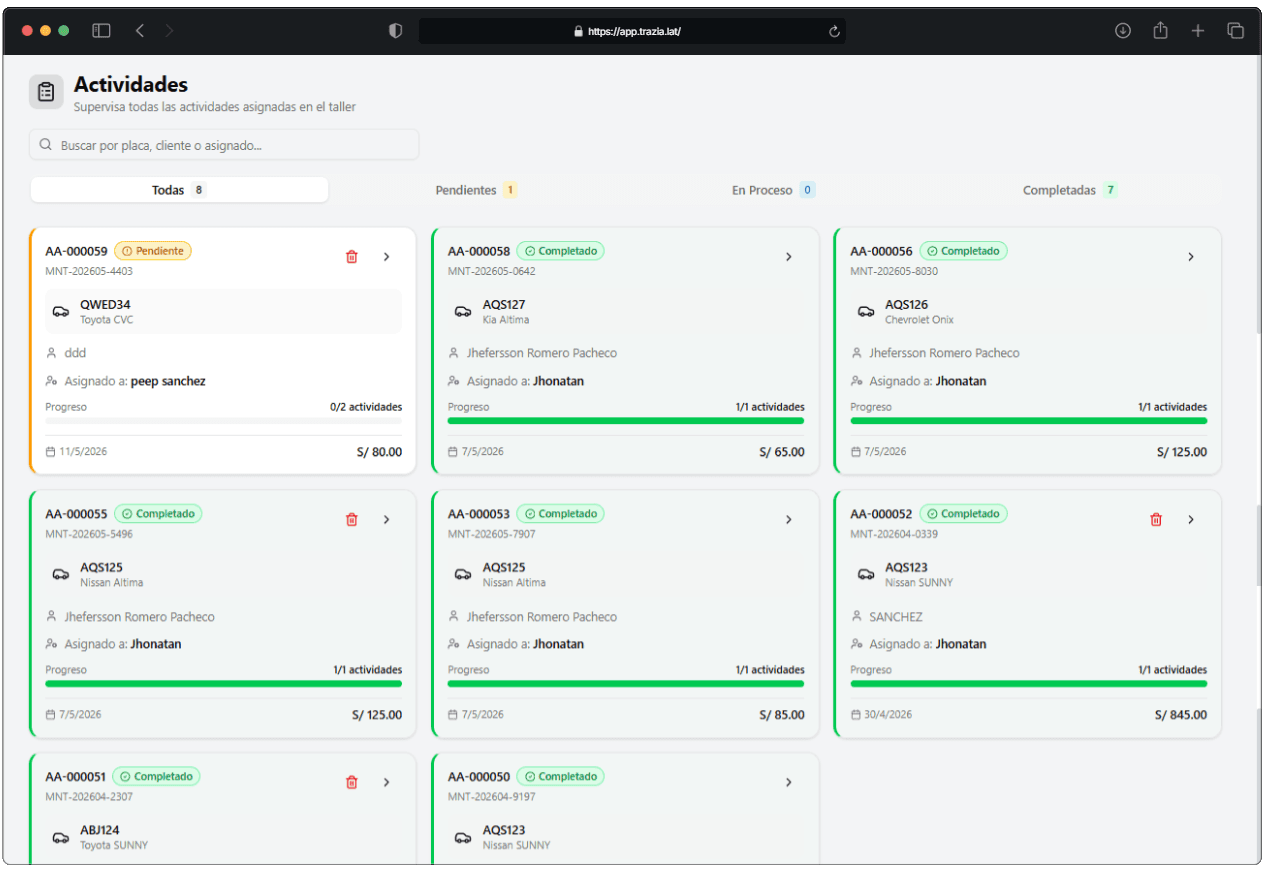Click the 0/2 actividades progress count
This screenshot has width=1270, height=869.
click(366, 407)
